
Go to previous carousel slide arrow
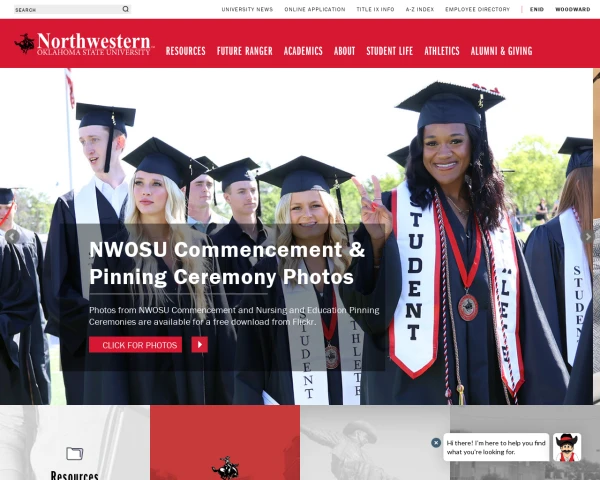tap(12, 237)
